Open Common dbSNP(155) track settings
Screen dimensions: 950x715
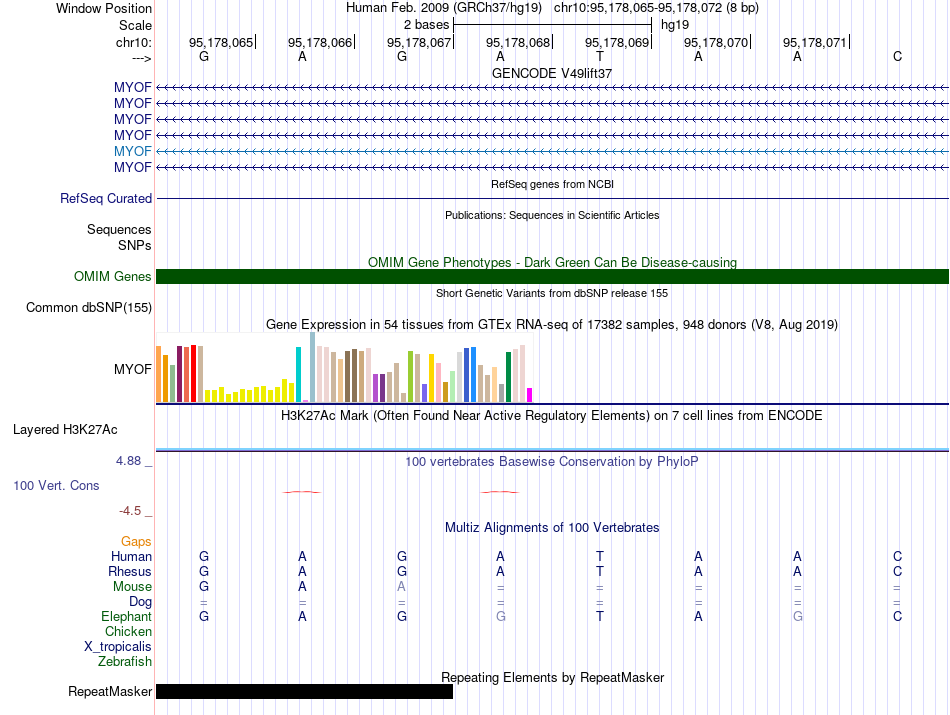tap(89, 308)
